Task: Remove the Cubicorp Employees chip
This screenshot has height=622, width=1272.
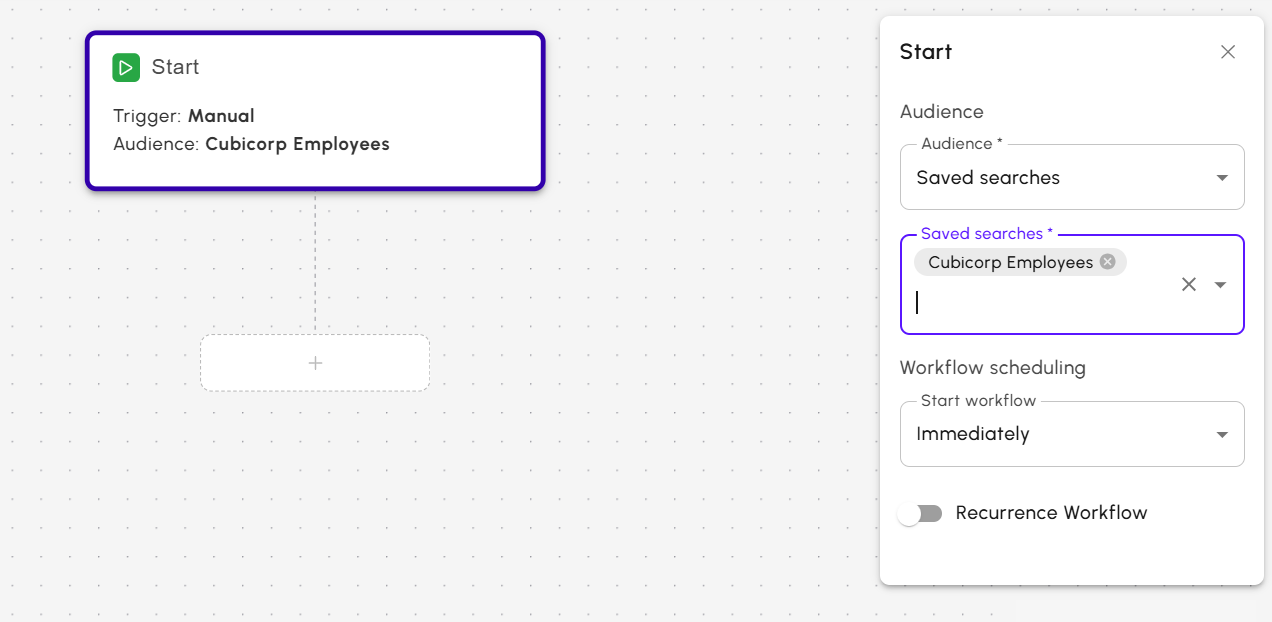Action: click(1107, 262)
